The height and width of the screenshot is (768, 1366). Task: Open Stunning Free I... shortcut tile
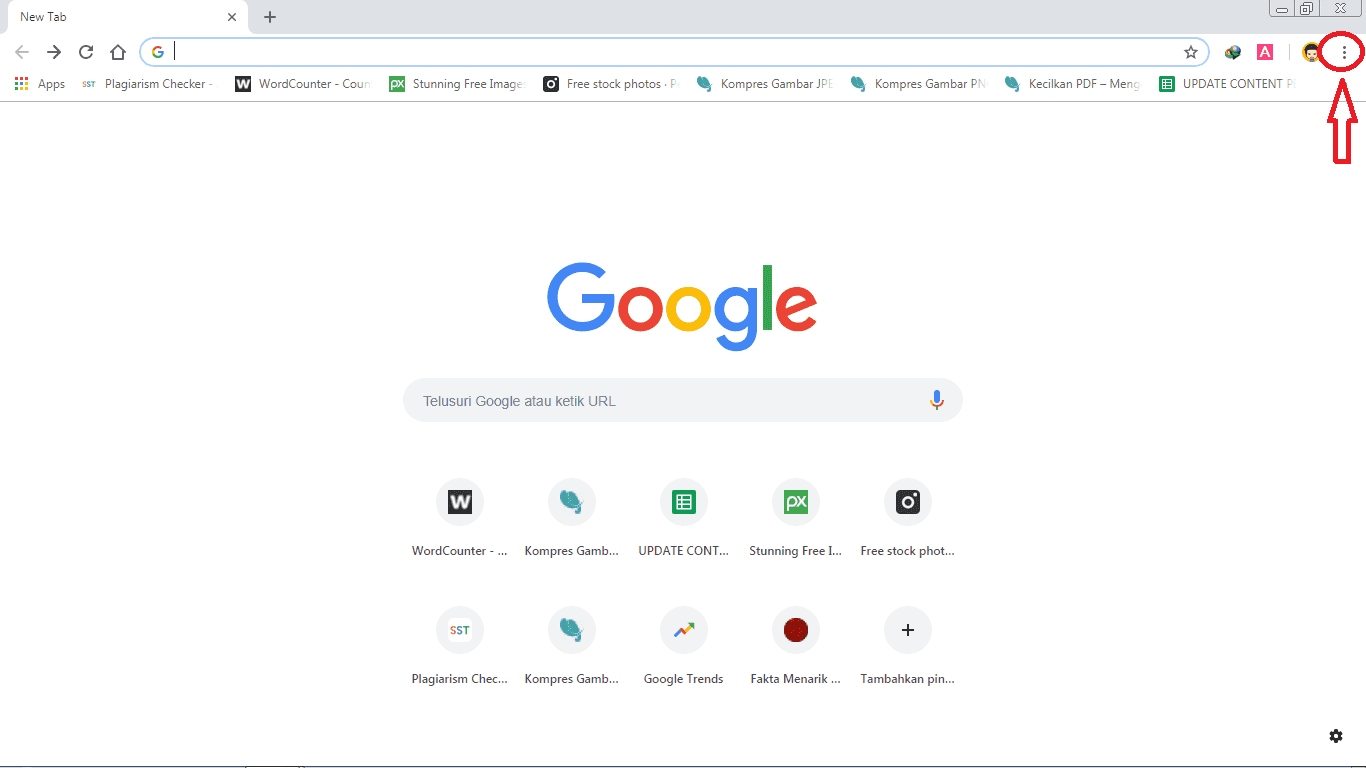(x=796, y=519)
